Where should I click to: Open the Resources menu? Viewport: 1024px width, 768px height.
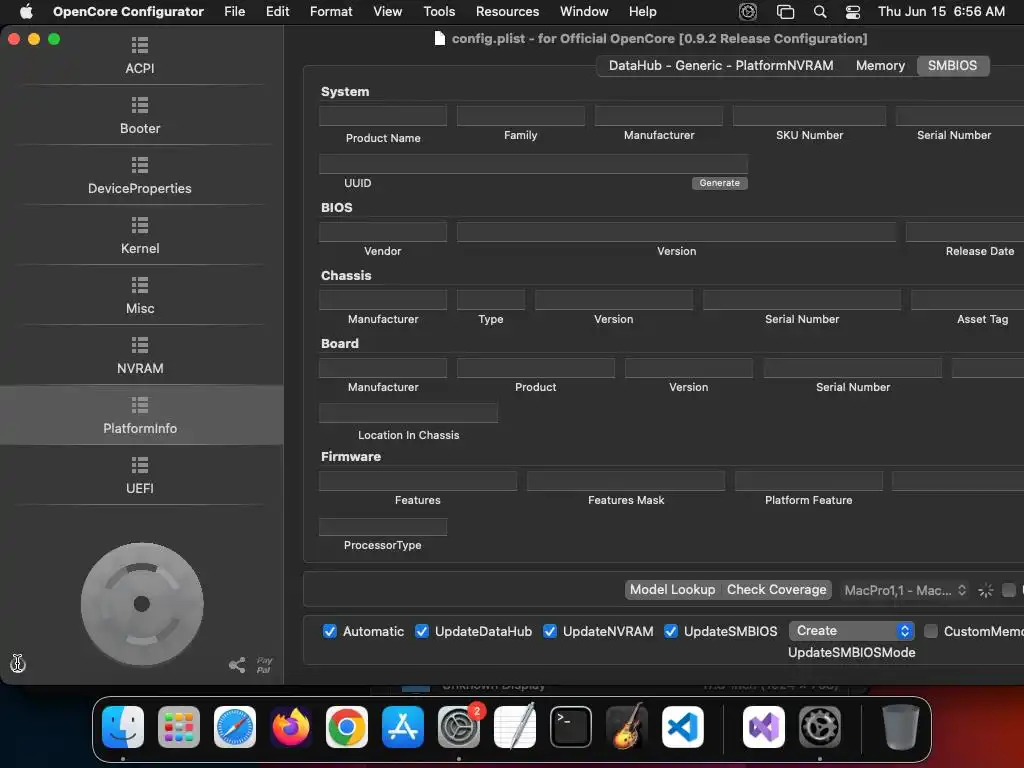click(x=507, y=12)
